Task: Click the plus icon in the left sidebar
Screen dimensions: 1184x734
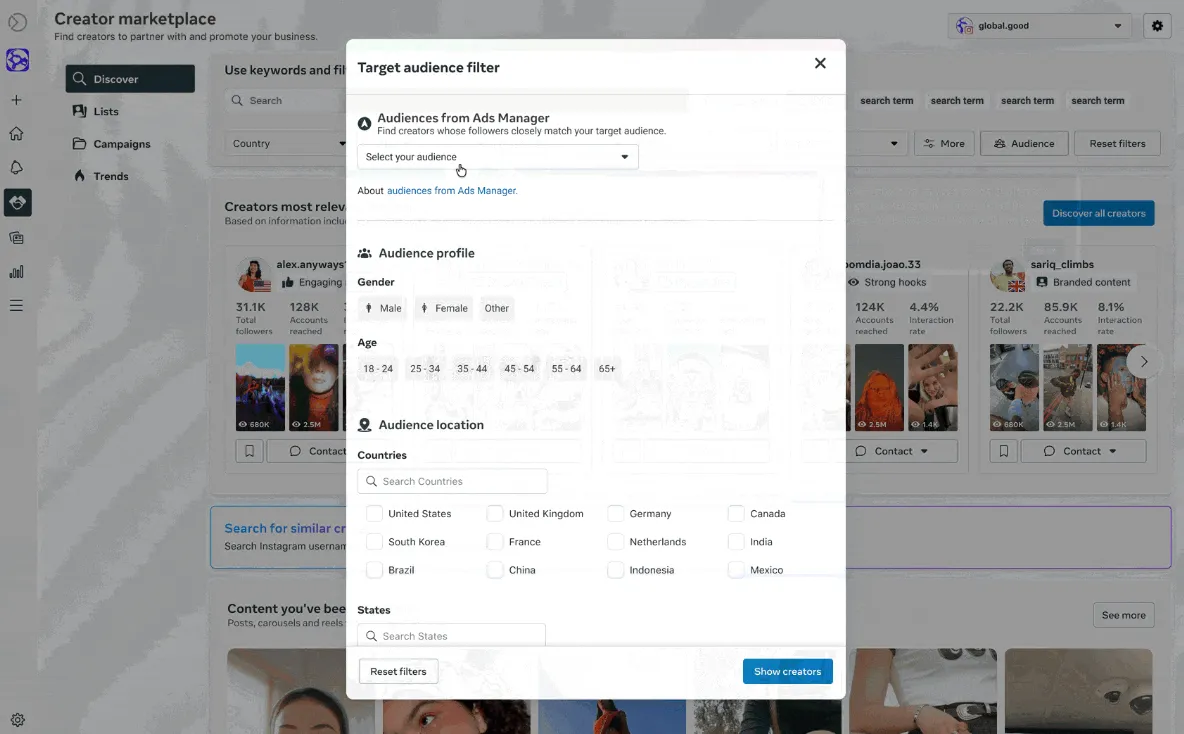Action: [x=17, y=100]
